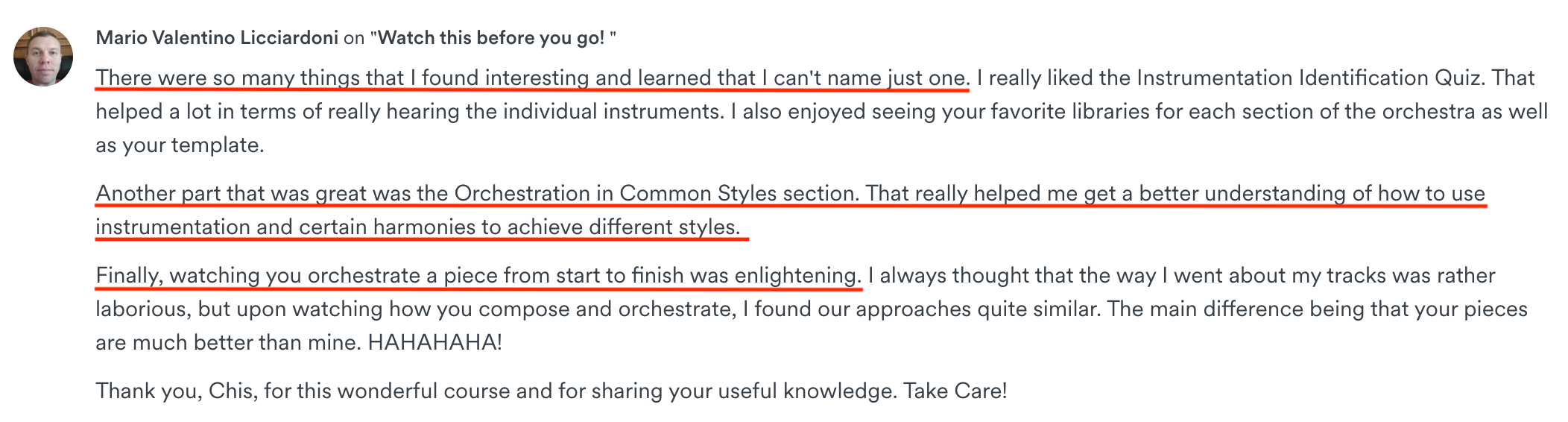1568x422 pixels.
Task: Open the Mario Valentino Licciardoni author name
Action: pos(217,38)
